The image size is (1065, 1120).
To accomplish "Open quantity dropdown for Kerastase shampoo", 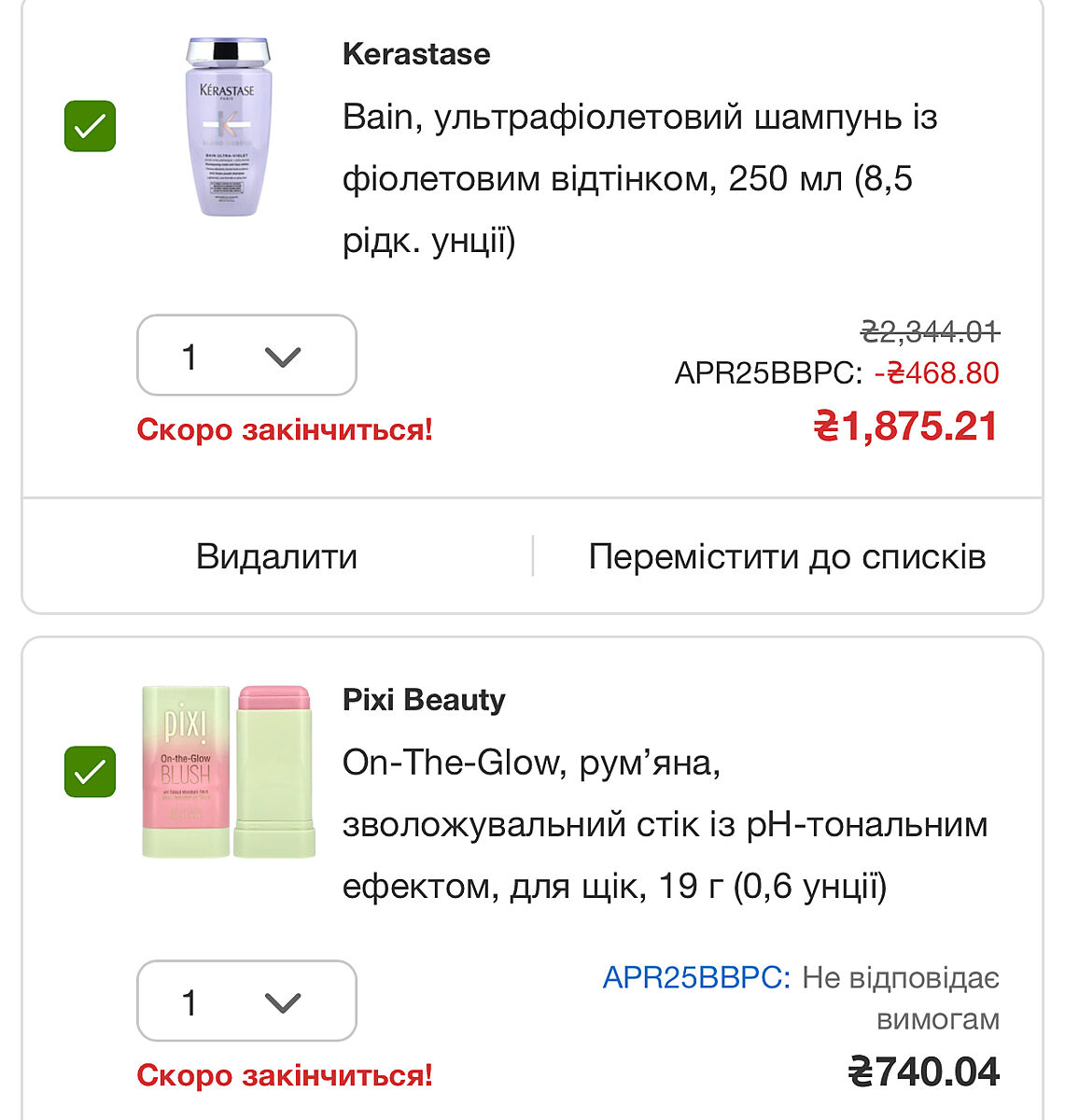I will tap(246, 356).
